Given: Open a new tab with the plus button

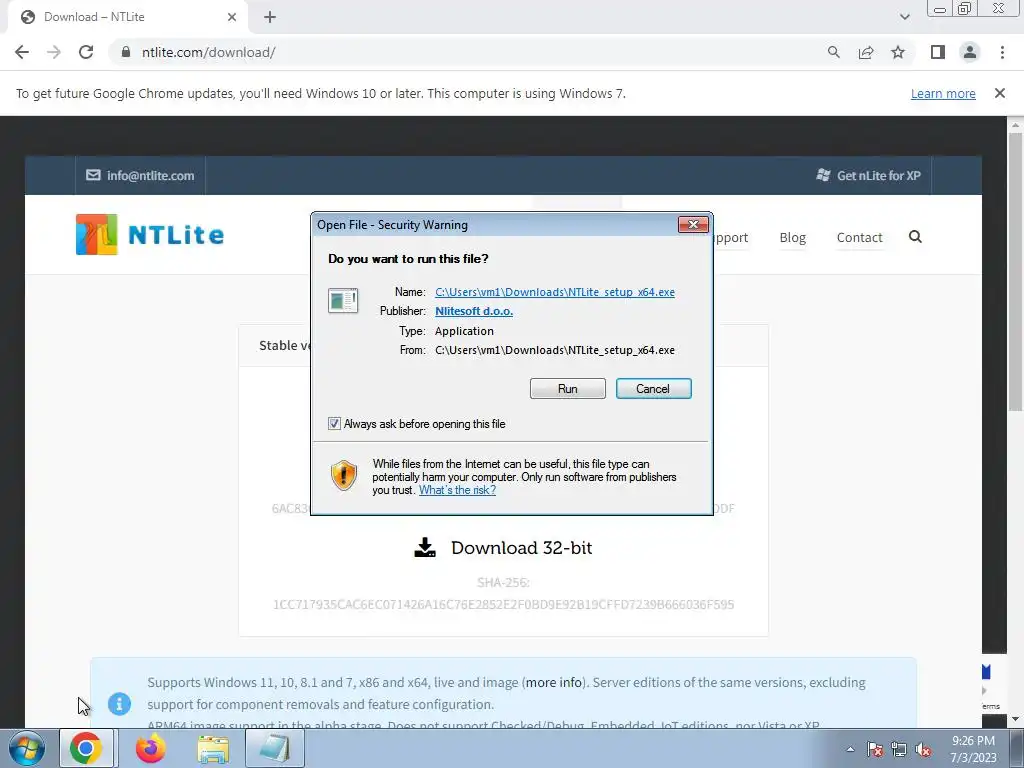Looking at the screenshot, I should [x=270, y=17].
